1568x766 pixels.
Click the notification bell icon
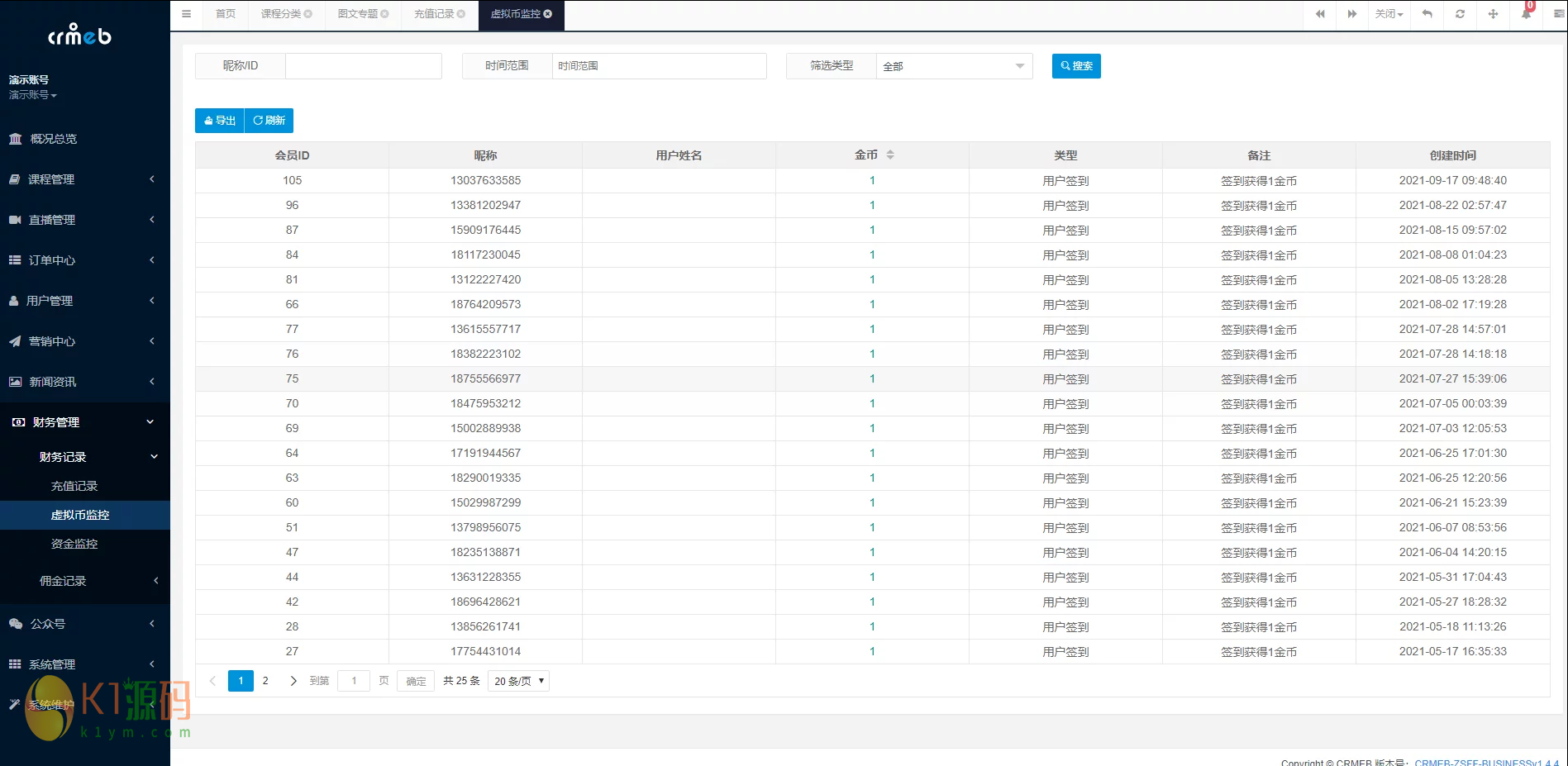point(1526,14)
